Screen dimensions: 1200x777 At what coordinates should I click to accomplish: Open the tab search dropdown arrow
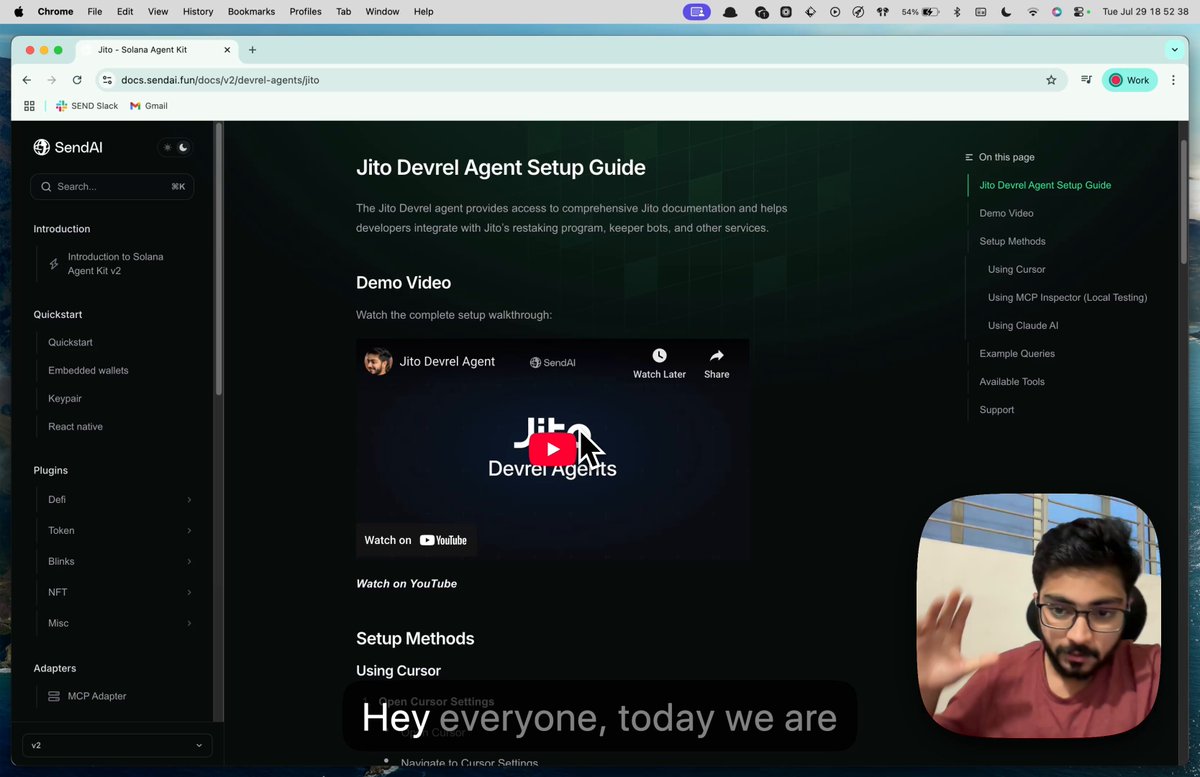pos(1174,50)
